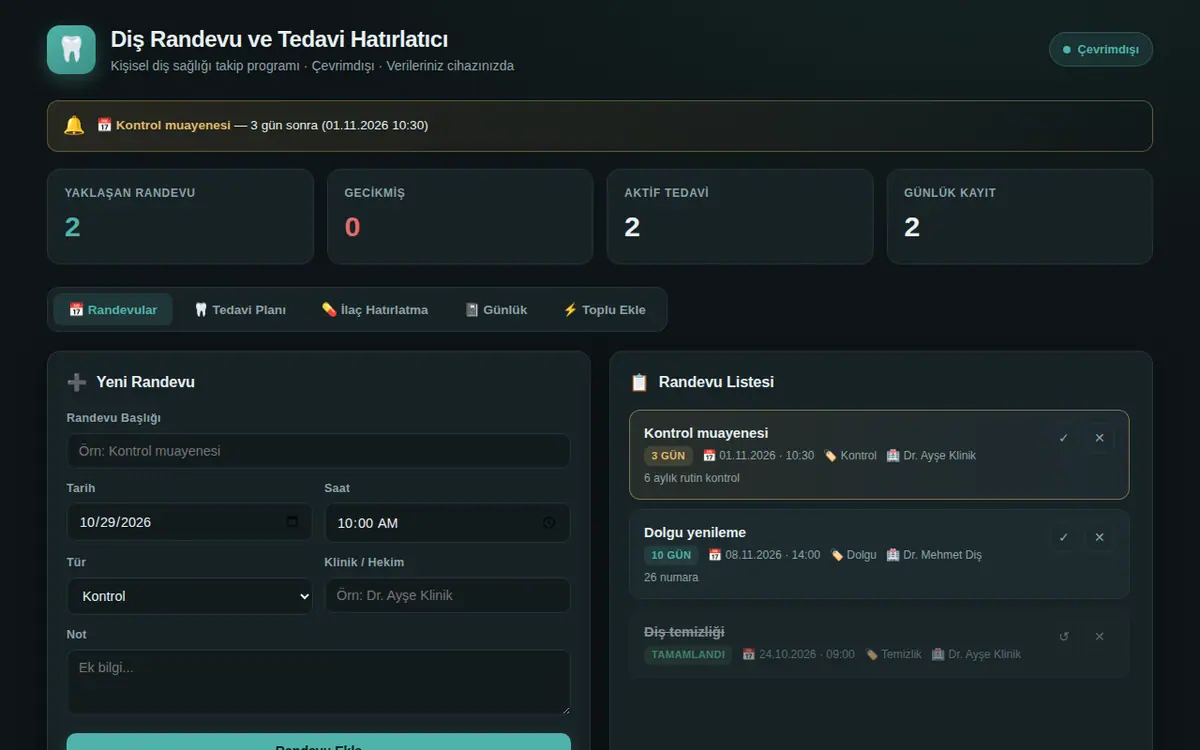The height and width of the screenshot is (750, 1200).
Task: Click the Dolgu yenileme appointment title
Action: (x=695, y=532)
